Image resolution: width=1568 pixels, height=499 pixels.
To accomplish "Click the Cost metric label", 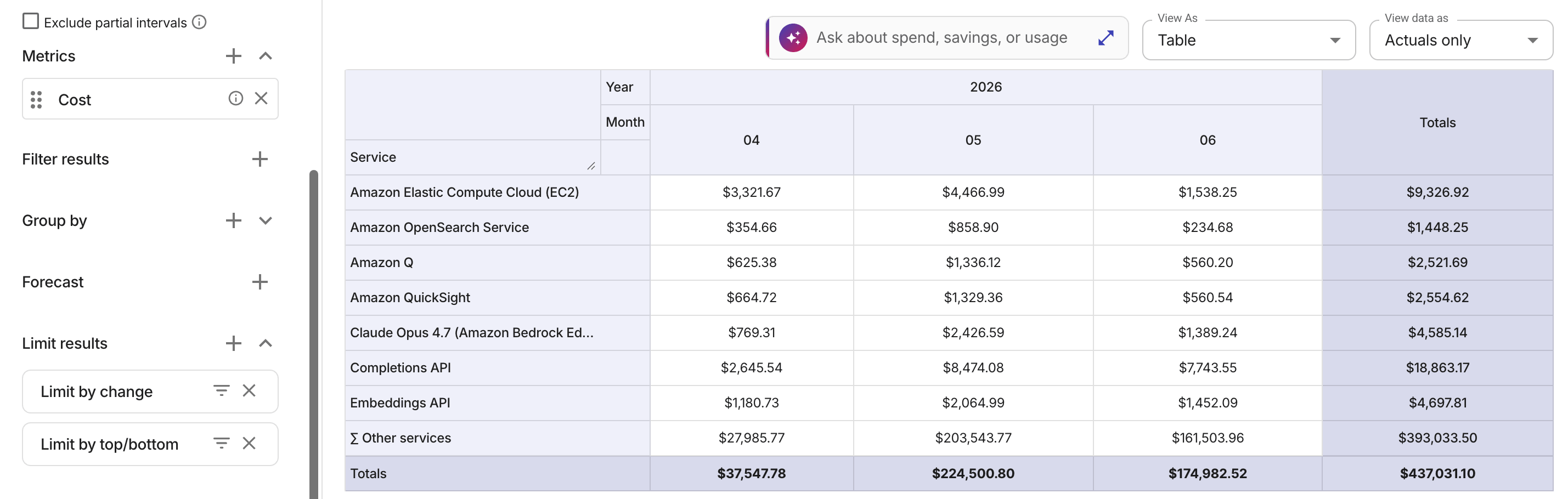I will [74, 99].
